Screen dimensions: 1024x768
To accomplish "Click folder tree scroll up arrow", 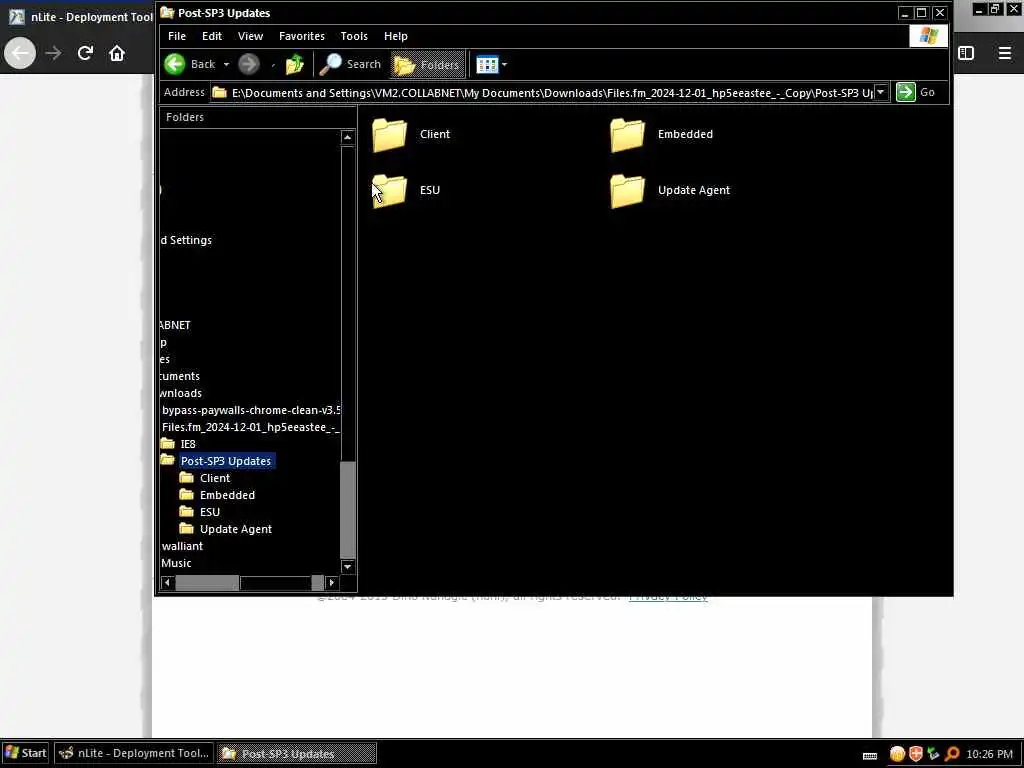I will pyautogui.click(x=347, y=137).
